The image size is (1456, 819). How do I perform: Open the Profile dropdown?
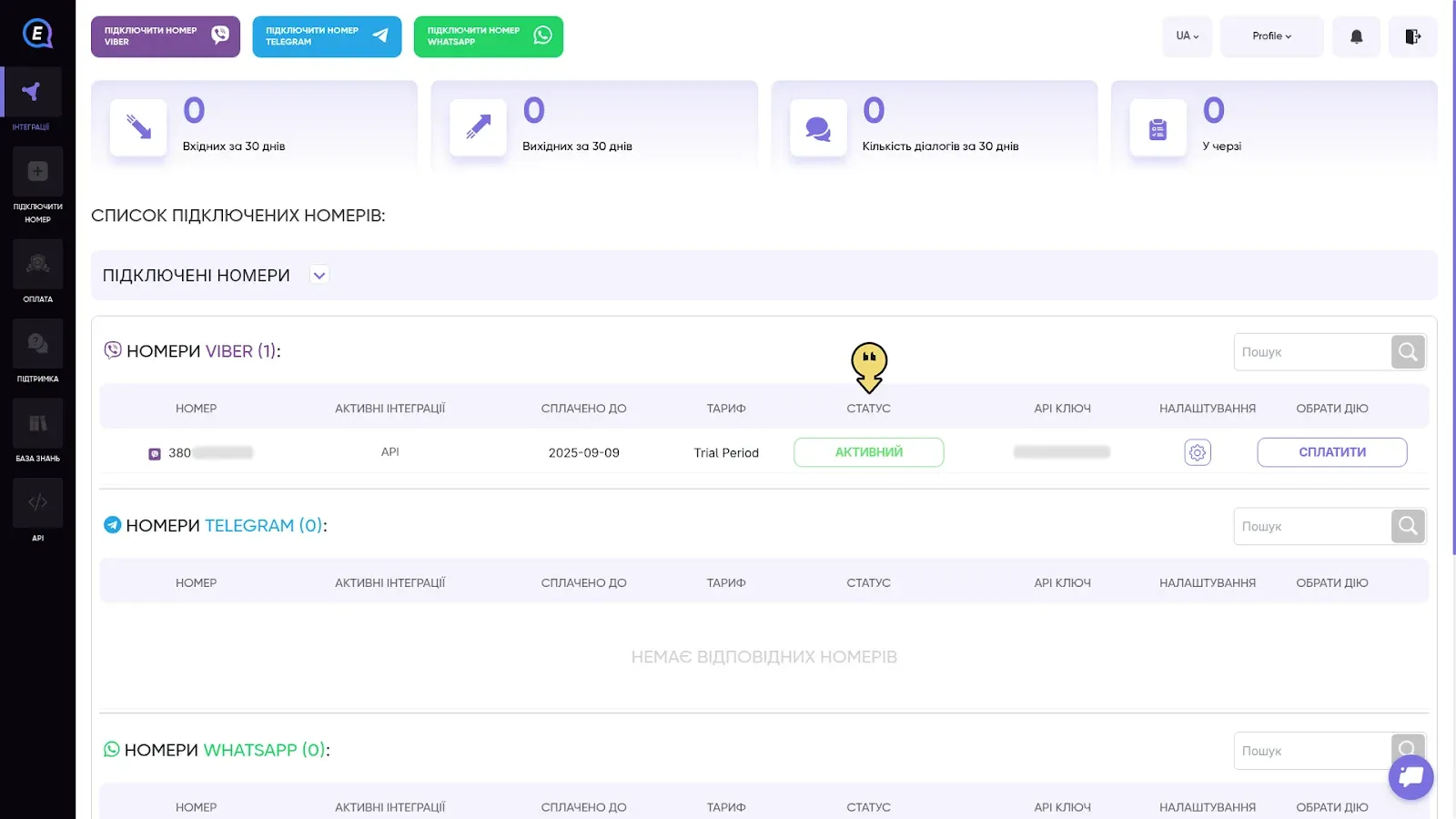point(1272,36)
